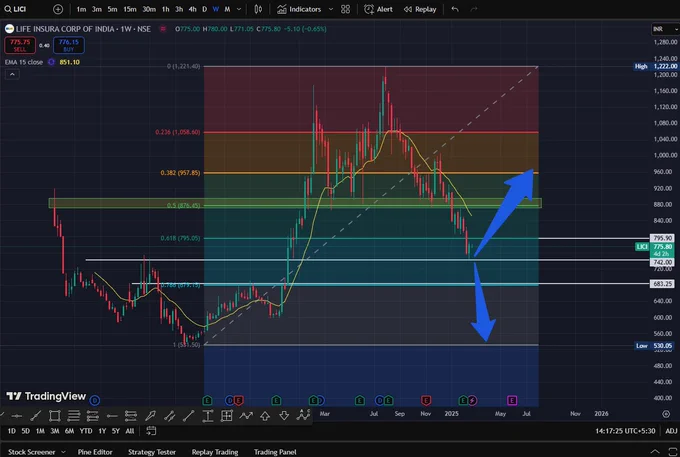Click the 0.382 (957.85) Fibonacci label

(180, 173)
